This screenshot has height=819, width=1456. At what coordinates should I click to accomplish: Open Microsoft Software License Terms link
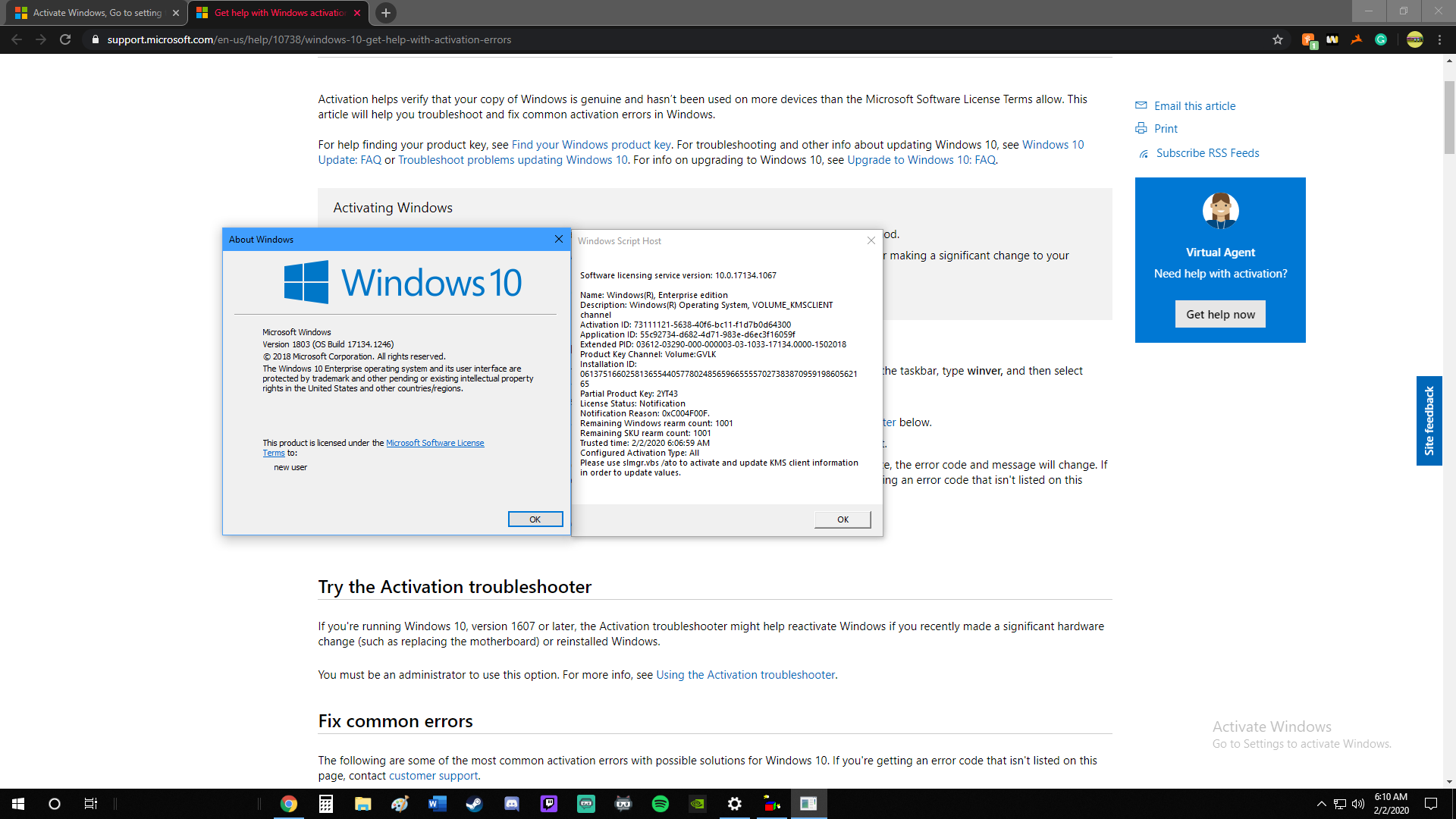[435, 443]
